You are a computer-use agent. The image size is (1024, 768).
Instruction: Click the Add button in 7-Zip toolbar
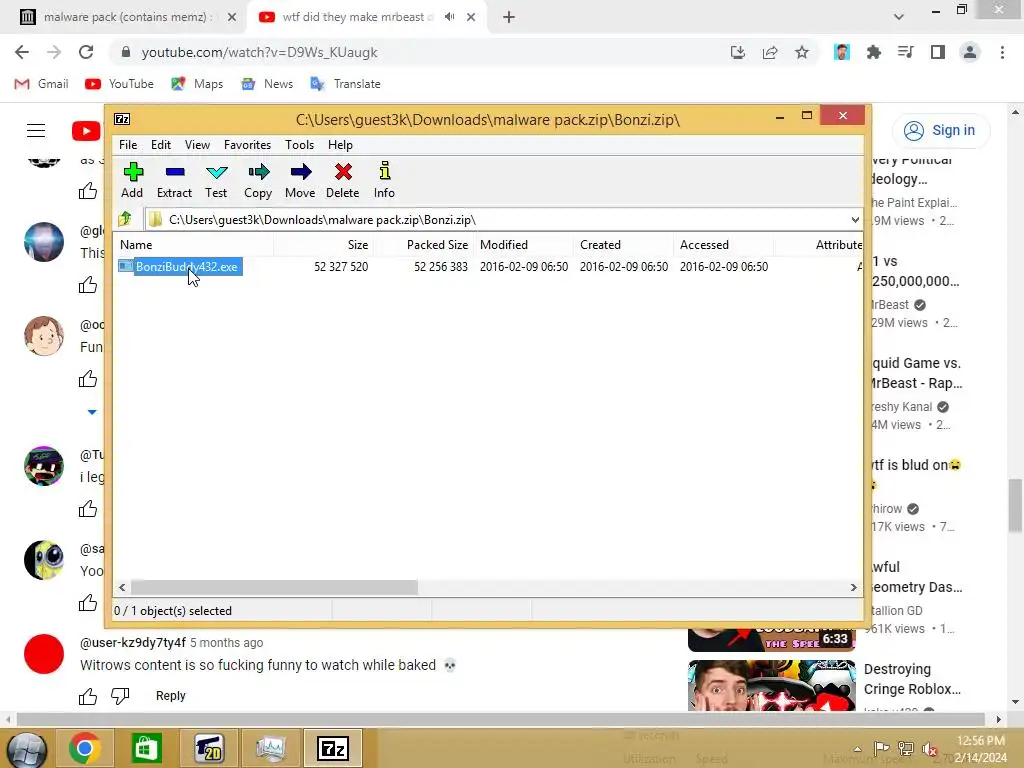tap(133, 180)
